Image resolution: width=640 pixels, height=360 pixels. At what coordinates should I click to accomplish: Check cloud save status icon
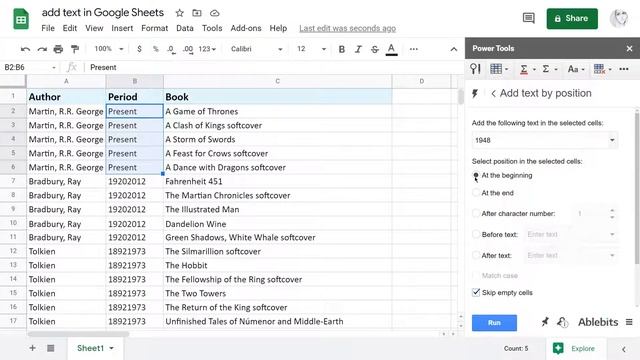pyautogui.click(x=215, y=13)
